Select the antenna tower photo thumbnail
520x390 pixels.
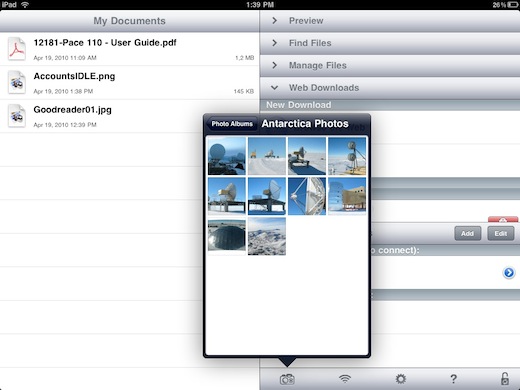coord(347,156)
